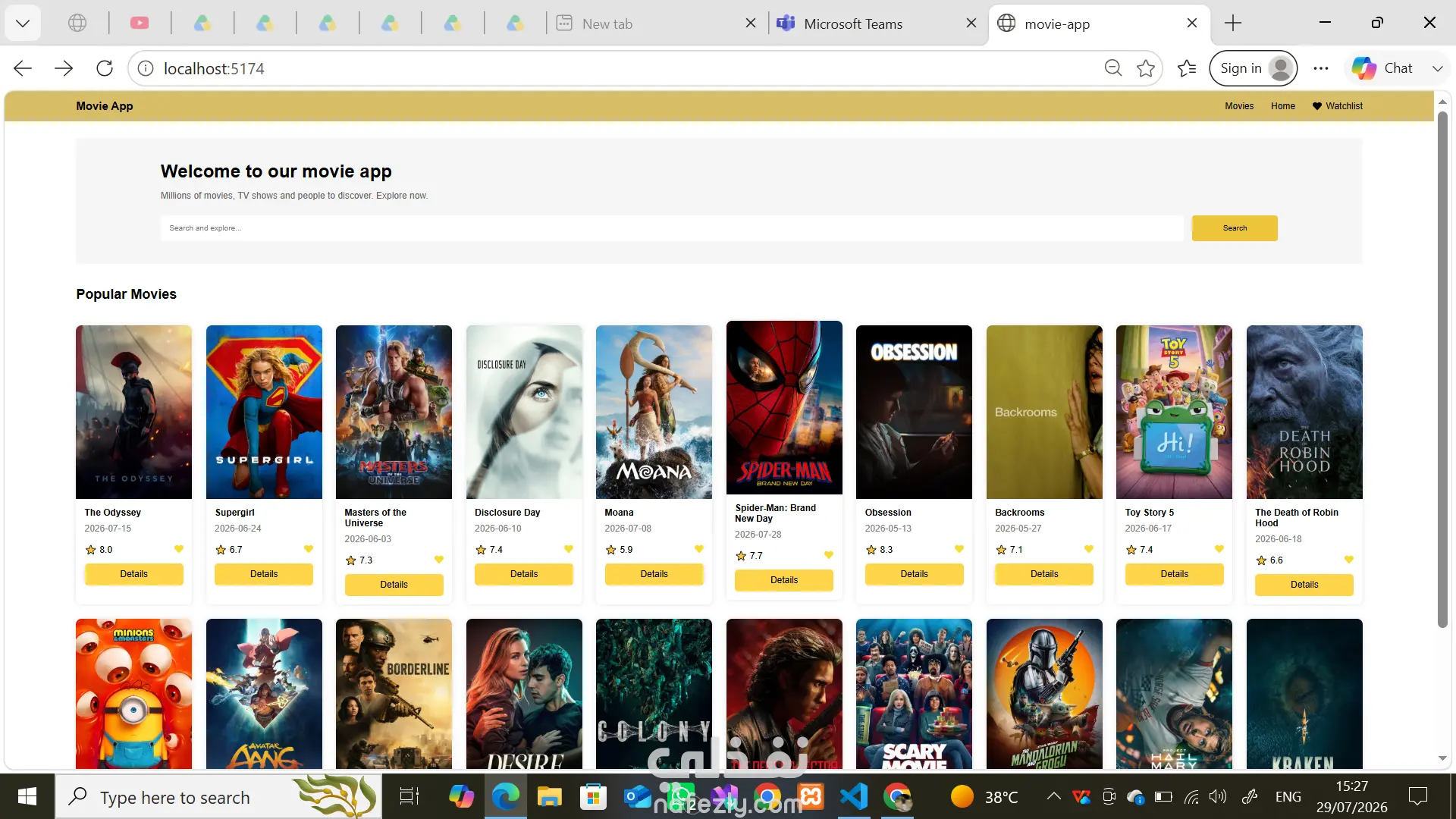Toggle watchlist heart for The Odyssey
Viewport: 1456px width, 819px height.
coord(179,549)
